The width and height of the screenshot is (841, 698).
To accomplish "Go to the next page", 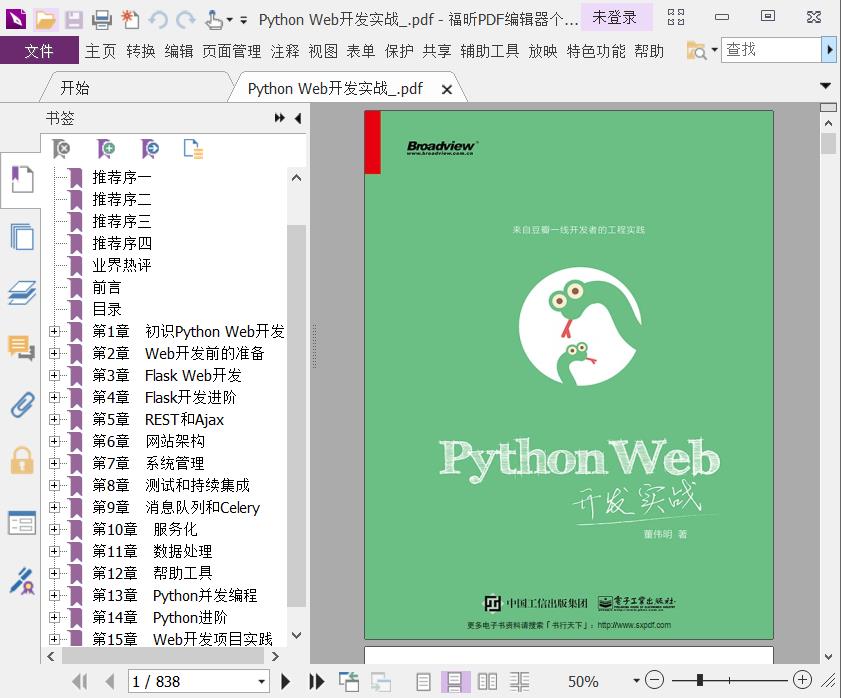I will tap(286, 681).
